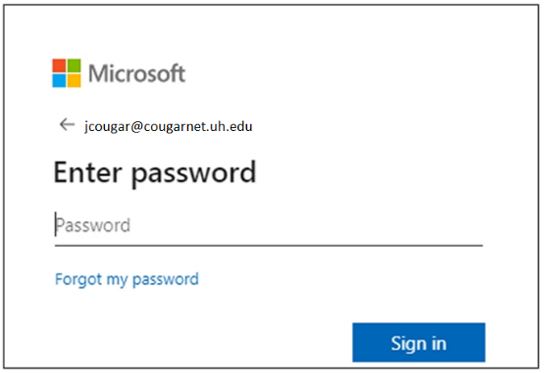Click the Password placeholder text

click(93, 225)
